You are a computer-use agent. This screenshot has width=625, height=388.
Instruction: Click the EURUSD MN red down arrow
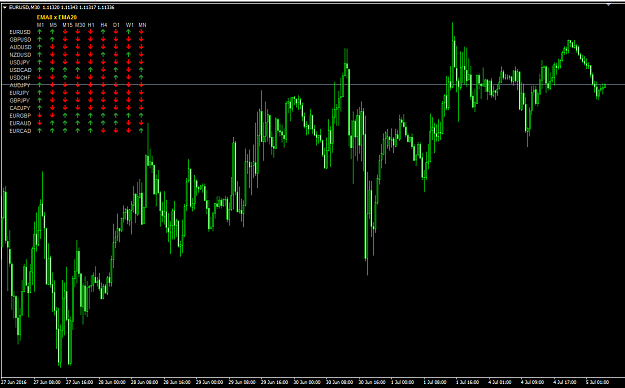[141, 32]
